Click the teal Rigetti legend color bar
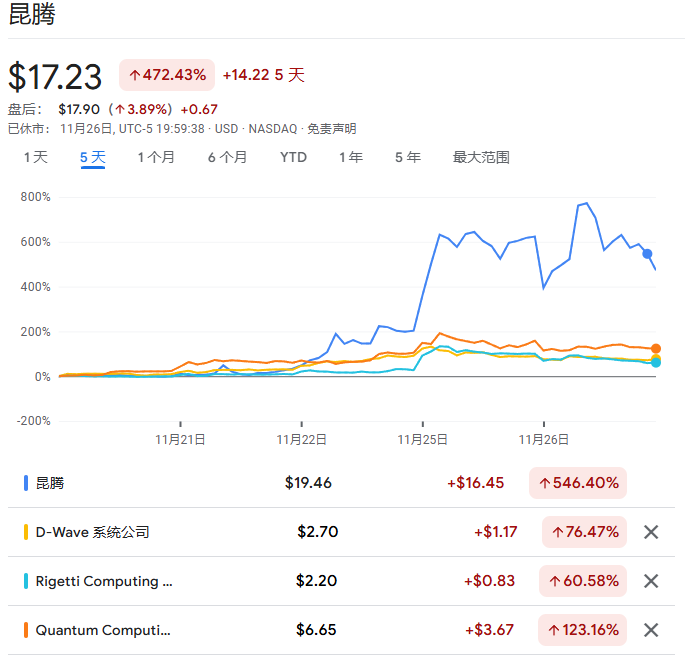The width and height of the screenshot is (685, 657). (26, 581)
